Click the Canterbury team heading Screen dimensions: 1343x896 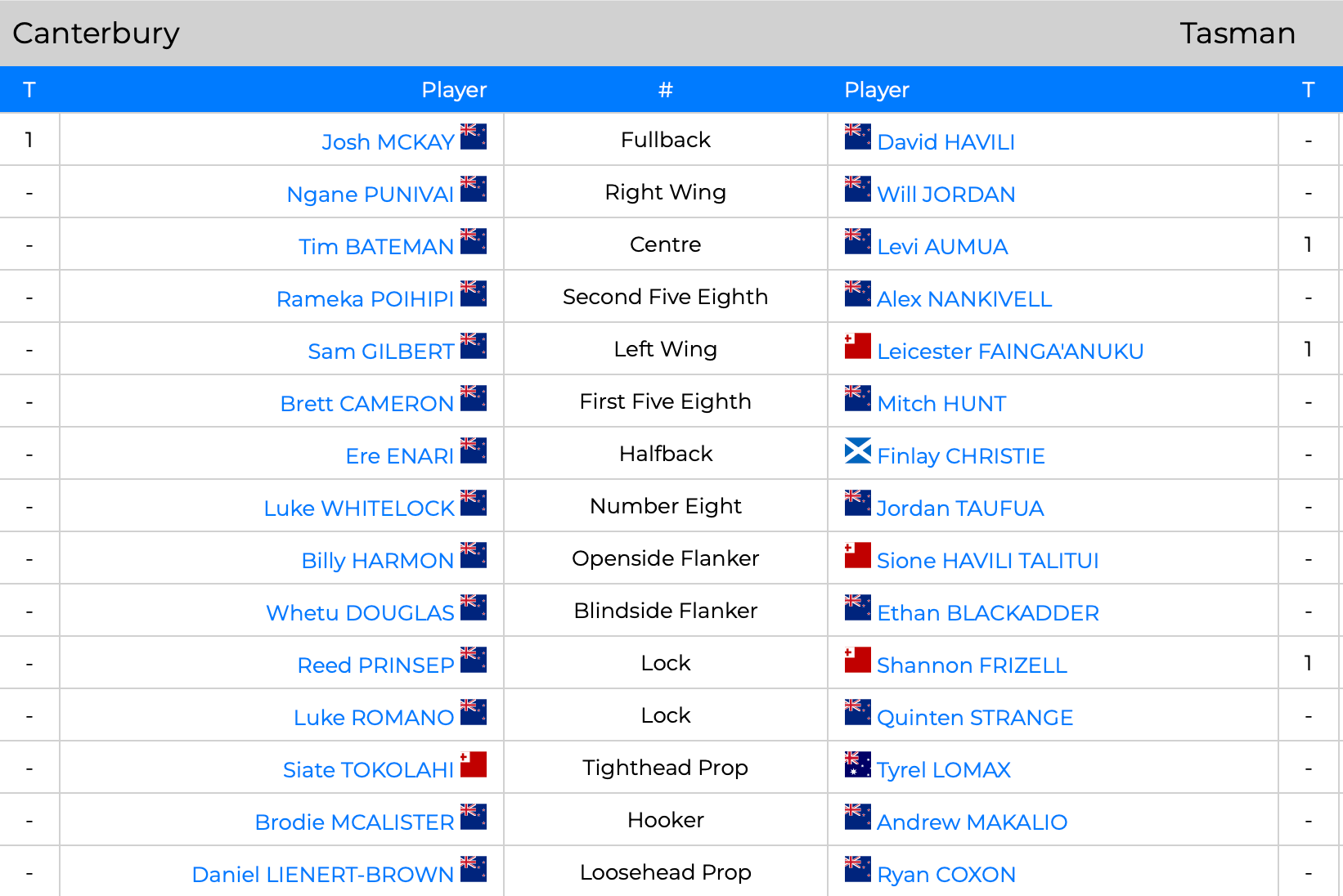tap(97, 34)
